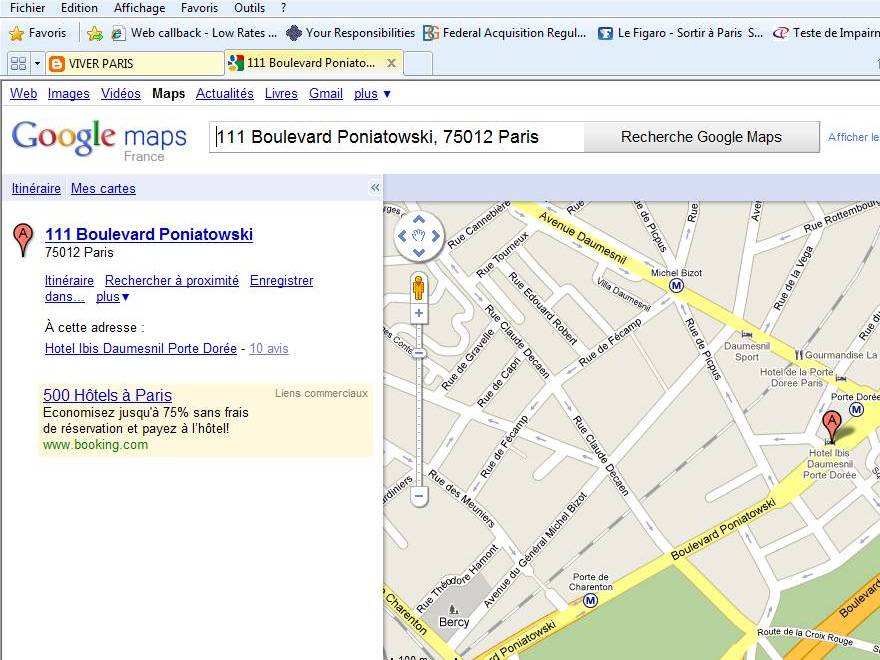Open Your Responsibilities bookmark
Viewport: 880px width, 660px height.
(x=350, y=33)
